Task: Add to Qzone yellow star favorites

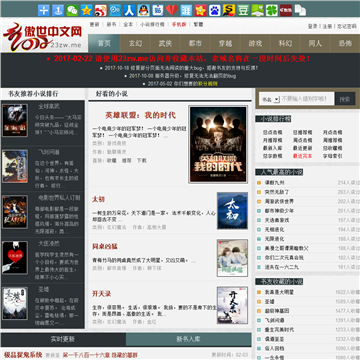Action: click(x=86, y=10)
